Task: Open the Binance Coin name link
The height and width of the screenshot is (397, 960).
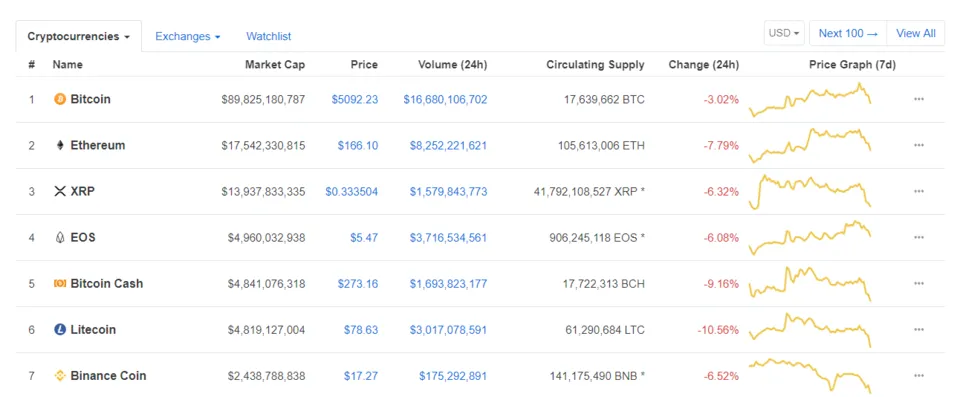Action: tap(108, 376)
